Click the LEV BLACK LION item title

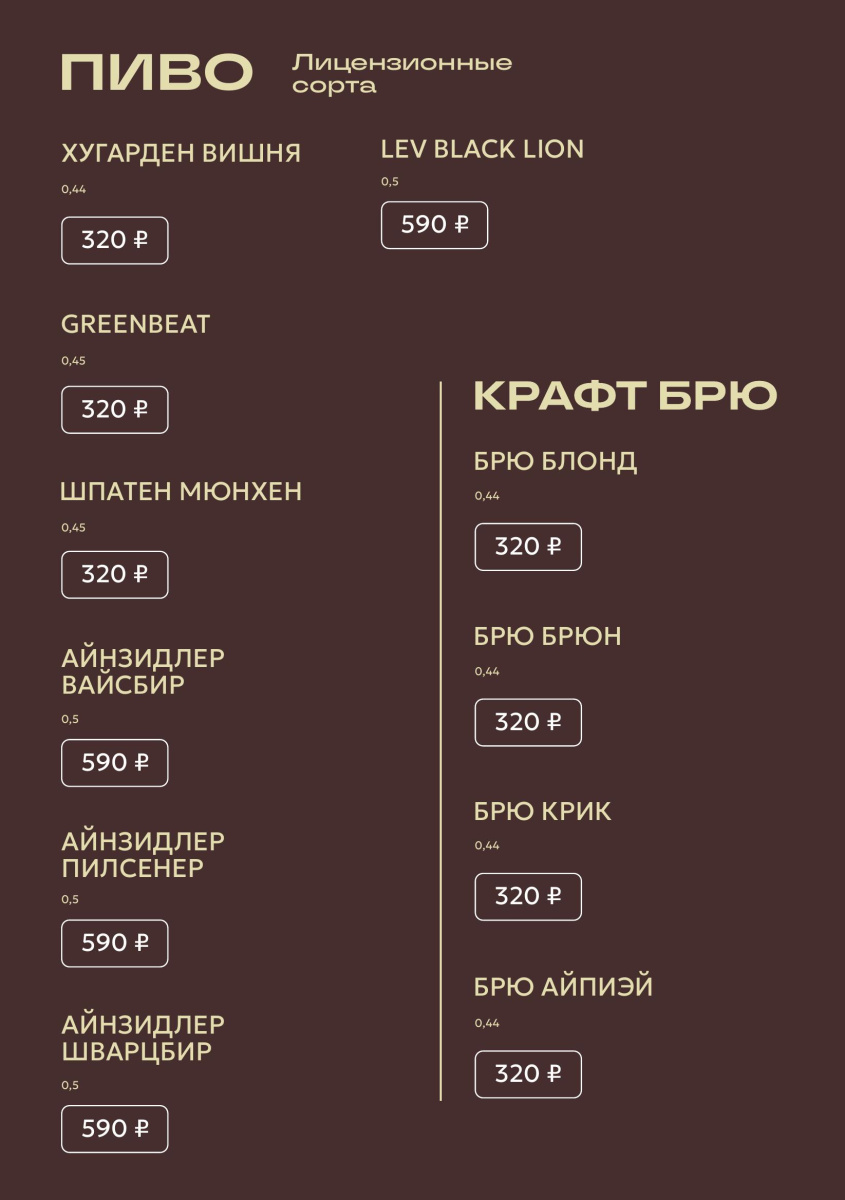pyautogui.click(x=482, y=150)
